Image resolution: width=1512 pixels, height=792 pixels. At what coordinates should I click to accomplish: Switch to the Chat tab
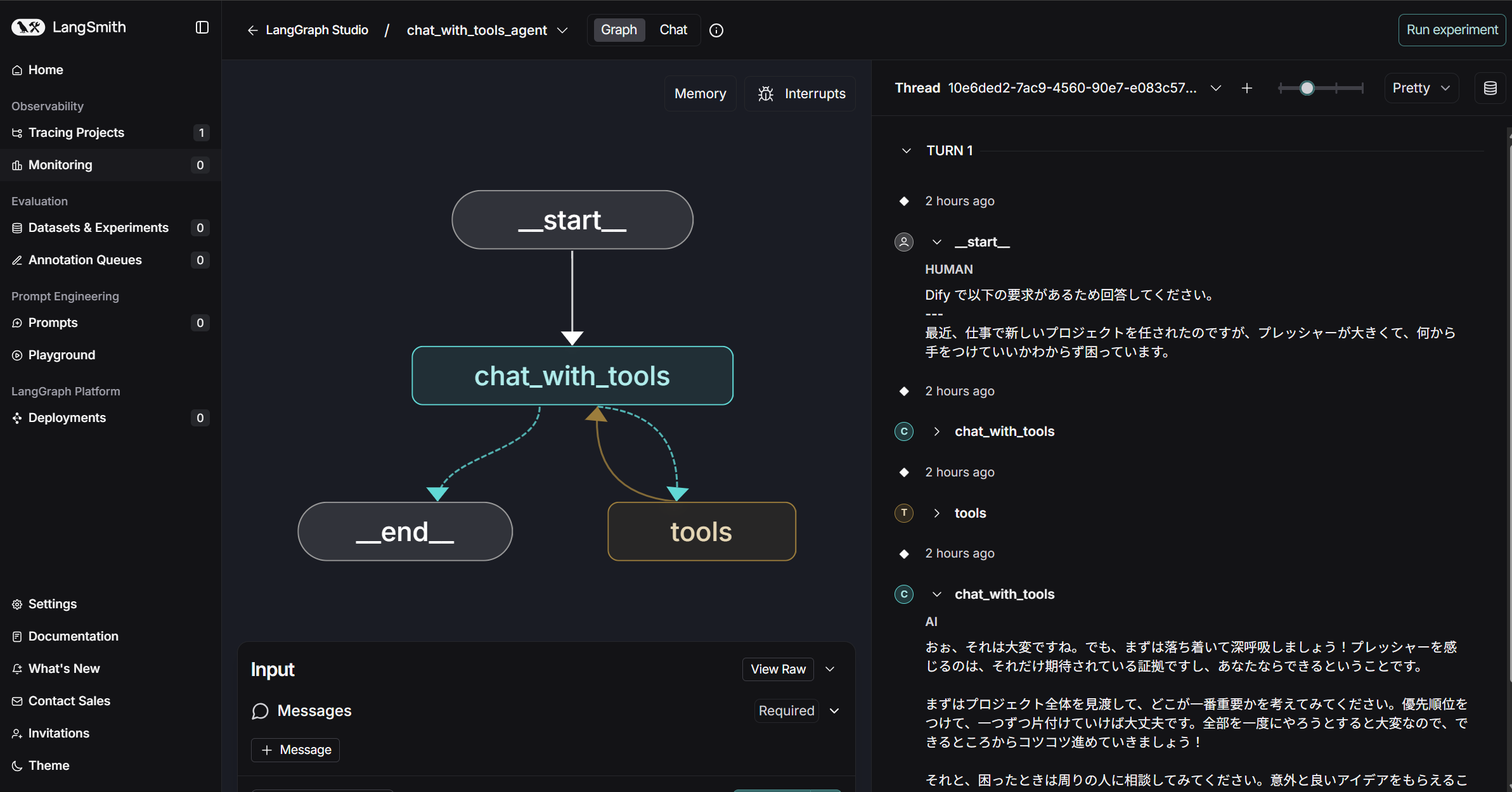coord(673,30)
